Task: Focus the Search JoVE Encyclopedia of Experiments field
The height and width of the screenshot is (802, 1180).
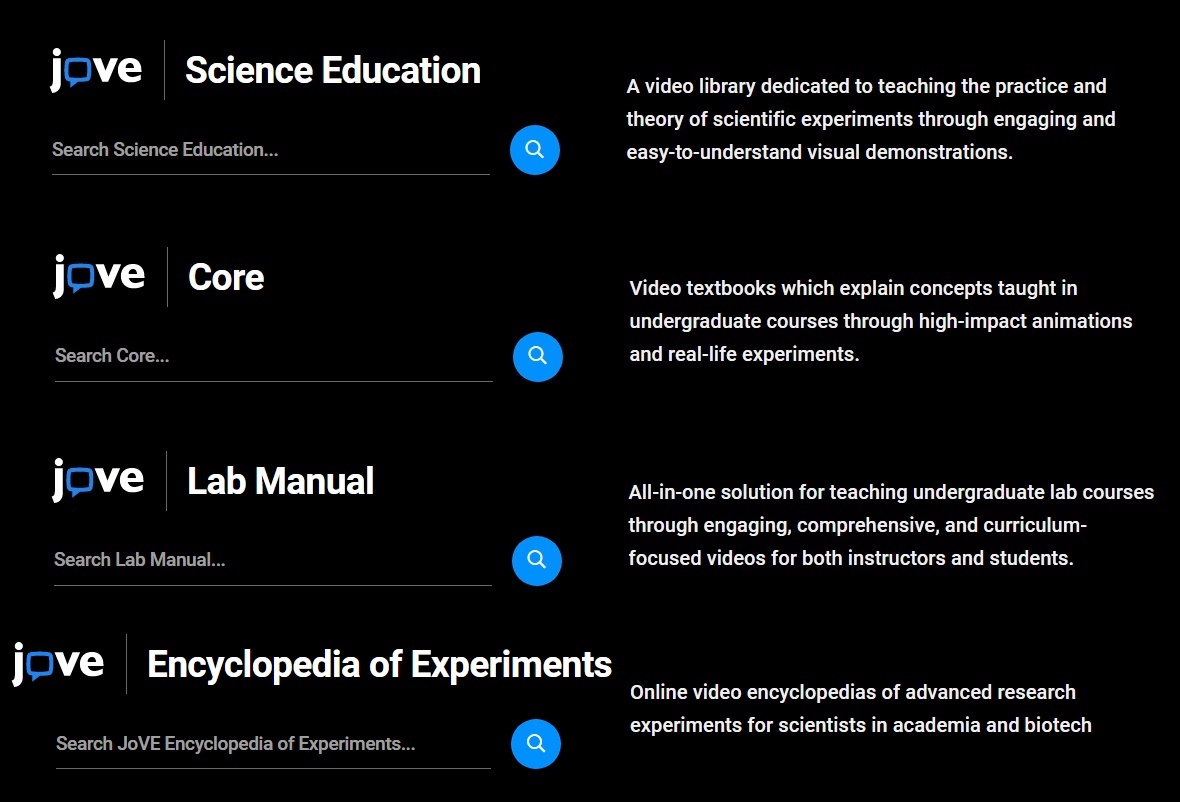Action: pos(273,744)
